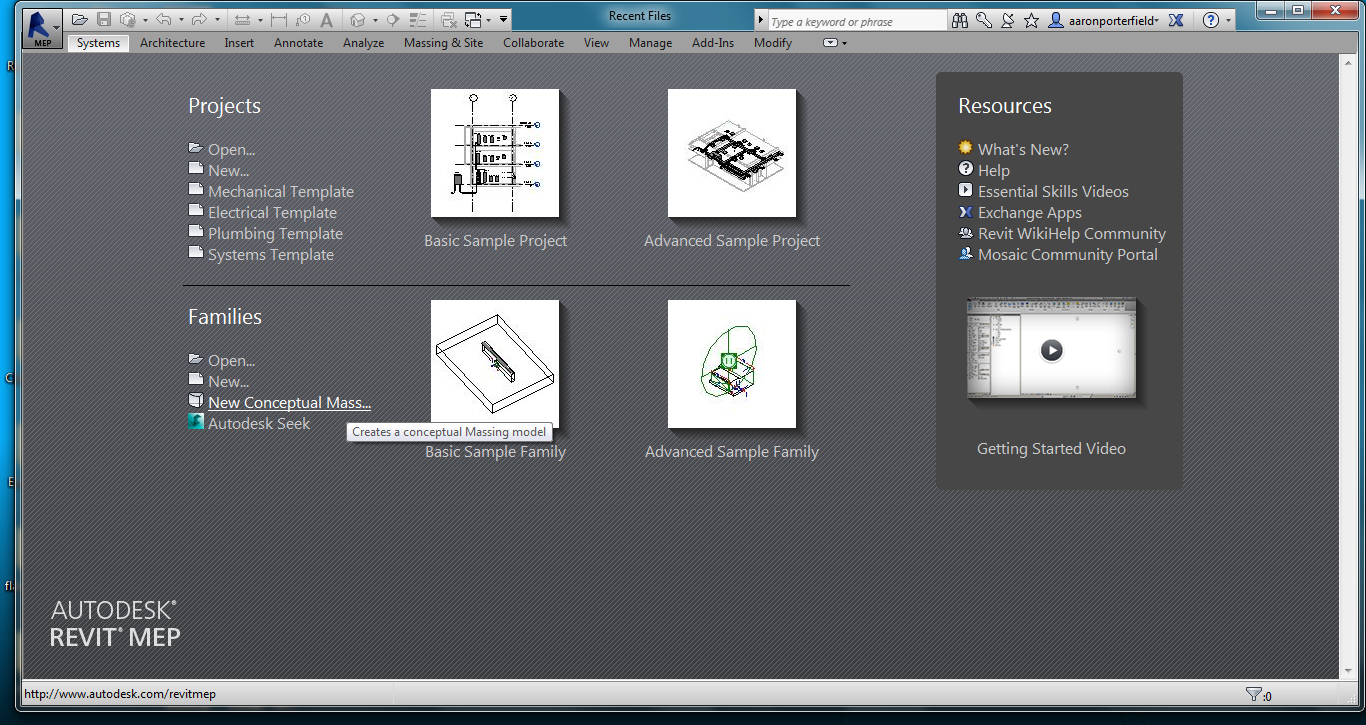Screen dimensions: 1366x725
Task: Open the Basic Sample Family thumbnail
Action: pyautogui.click(x=495, y=364)
